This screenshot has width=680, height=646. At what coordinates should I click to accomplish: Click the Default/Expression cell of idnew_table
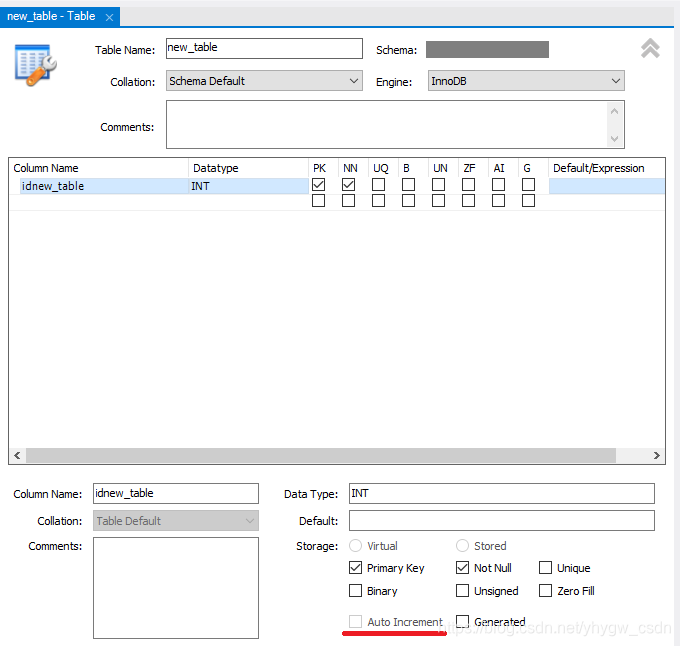point(606,186)
